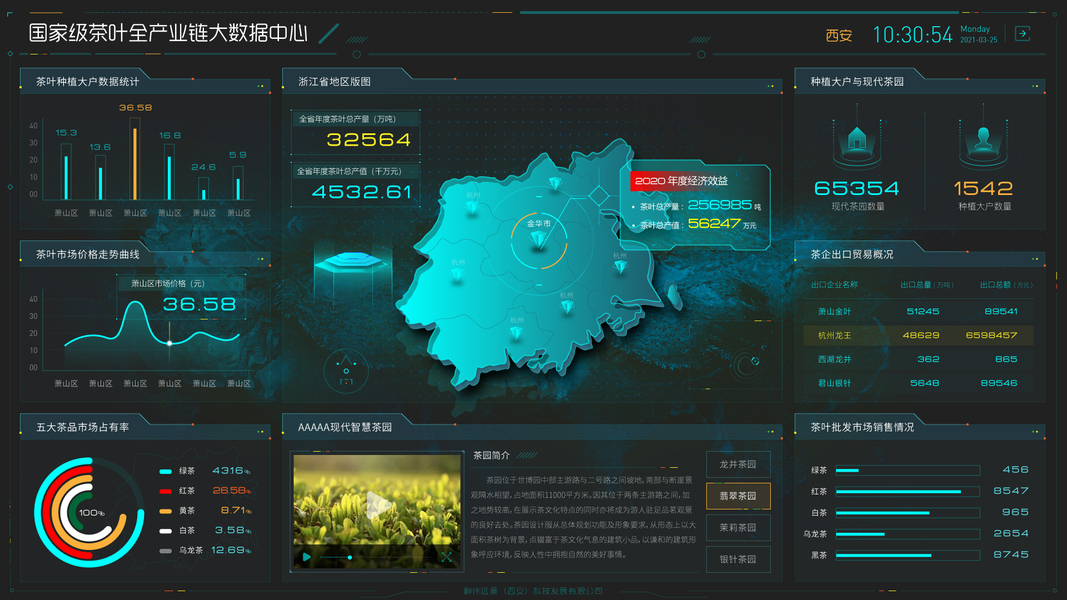
Task: Select the 龙井茶园 tab
Action: click(x=736, y=464)
